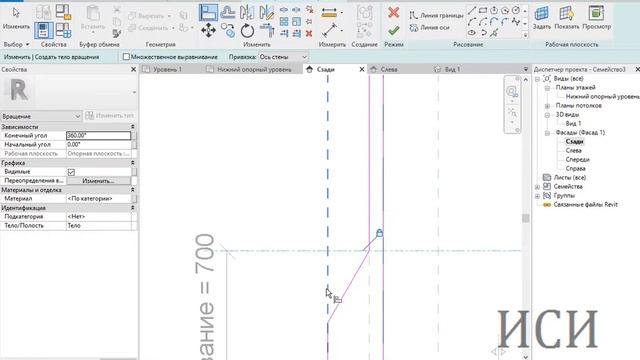Open Спереди elevation in project browser
Image resolution: width=640 pixels, height=360 pixels.
(578, 160)
